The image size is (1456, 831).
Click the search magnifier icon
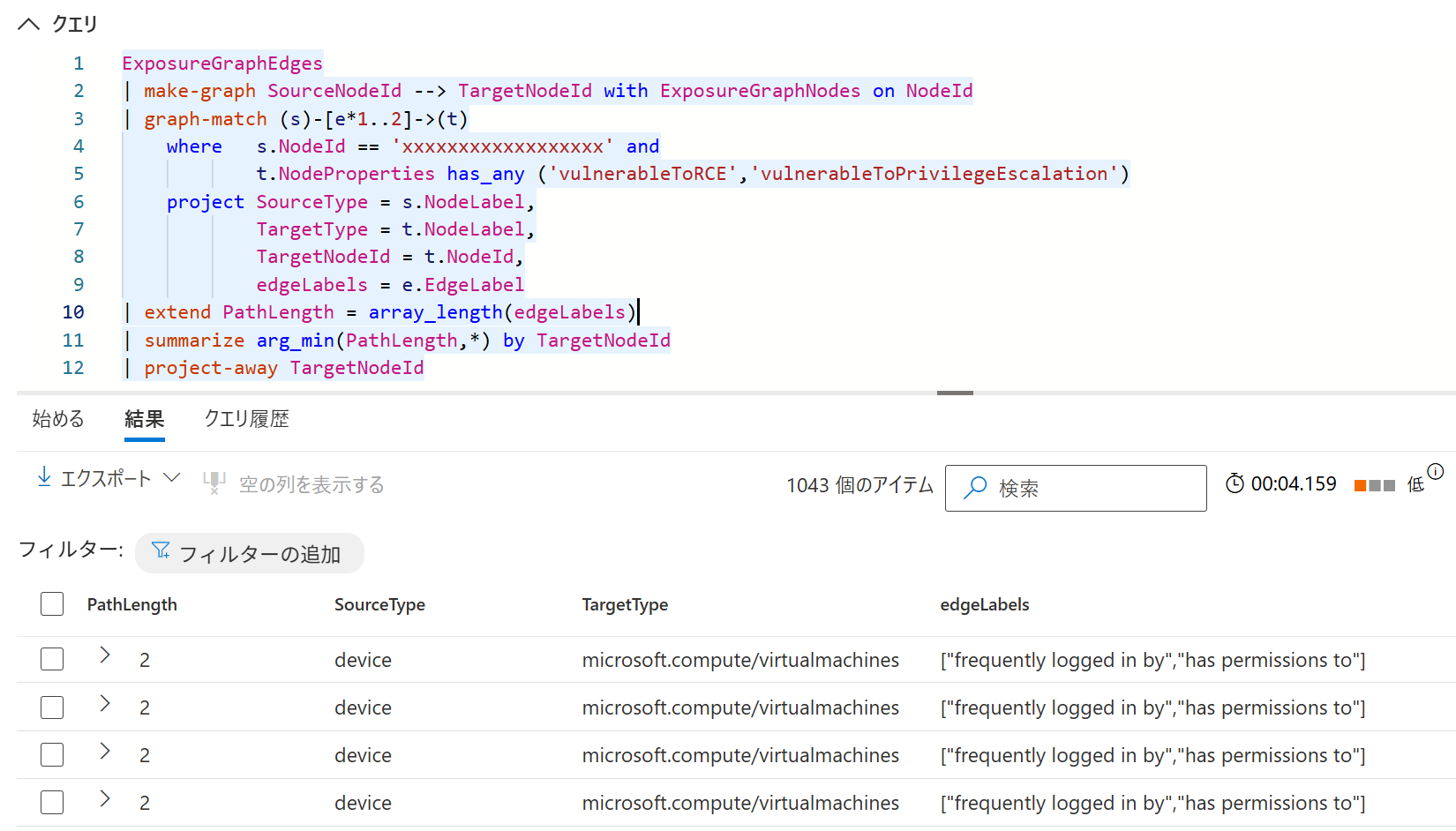coord(975,488)
